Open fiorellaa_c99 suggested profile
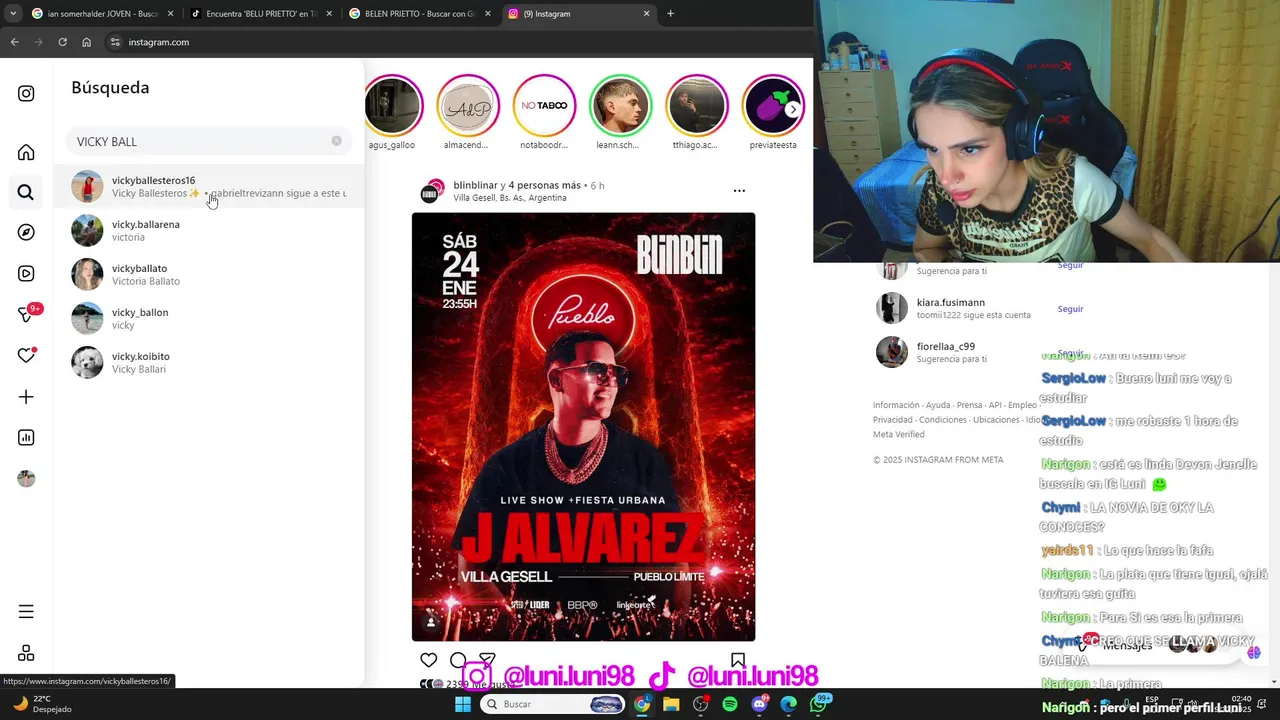Image resolution: width=1280 pixels, height=720 pixels. pyautogui.click(x=945, y=346)
